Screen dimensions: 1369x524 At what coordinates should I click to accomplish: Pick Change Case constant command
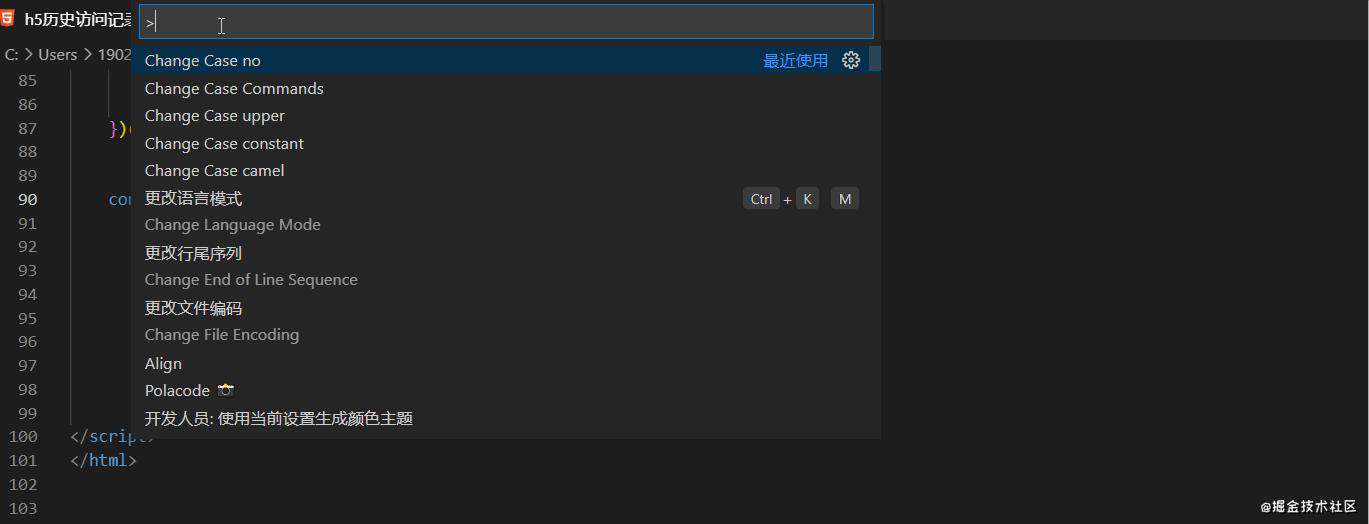506,143
